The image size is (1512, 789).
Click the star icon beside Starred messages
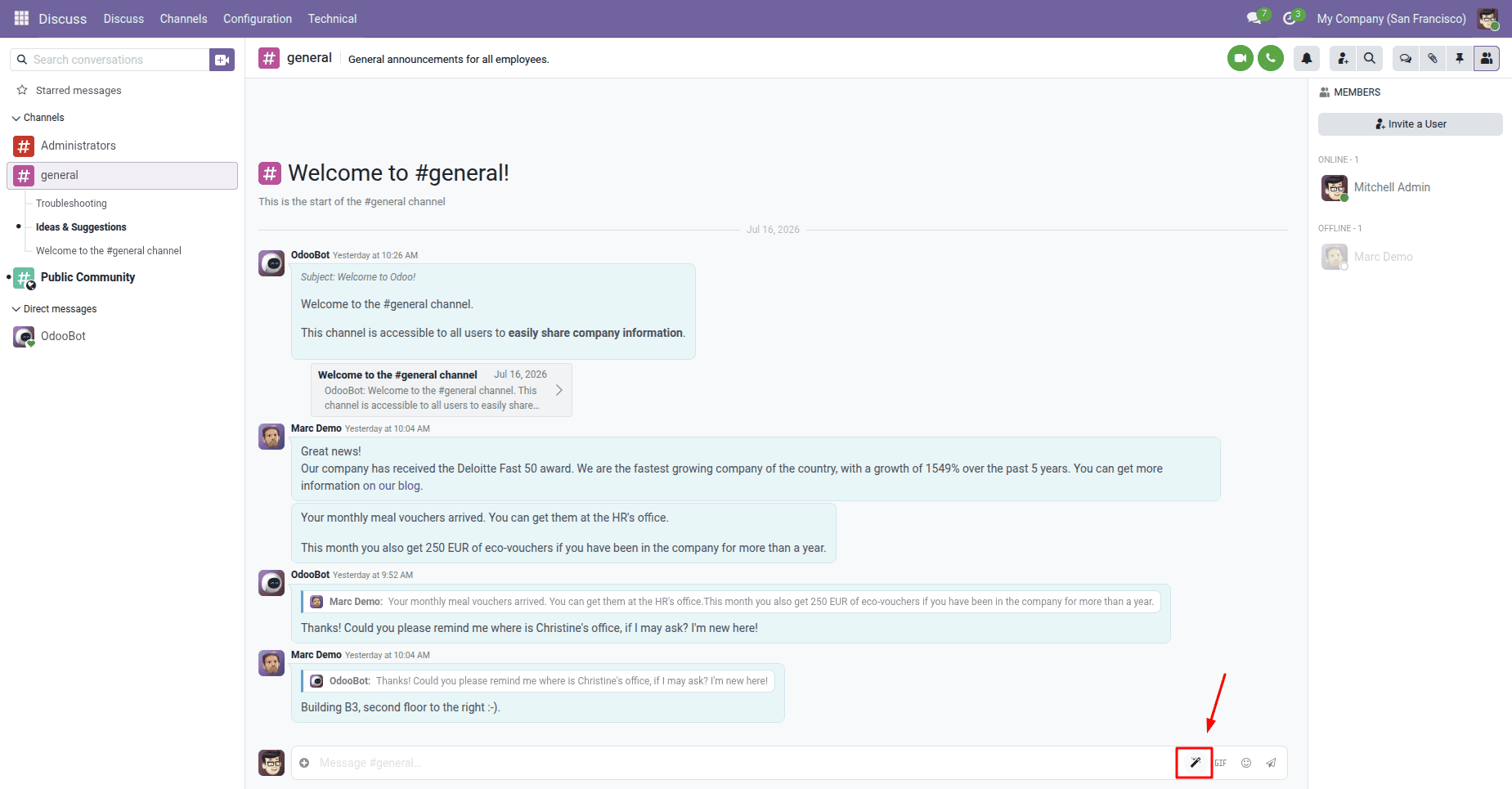point(22,90)
